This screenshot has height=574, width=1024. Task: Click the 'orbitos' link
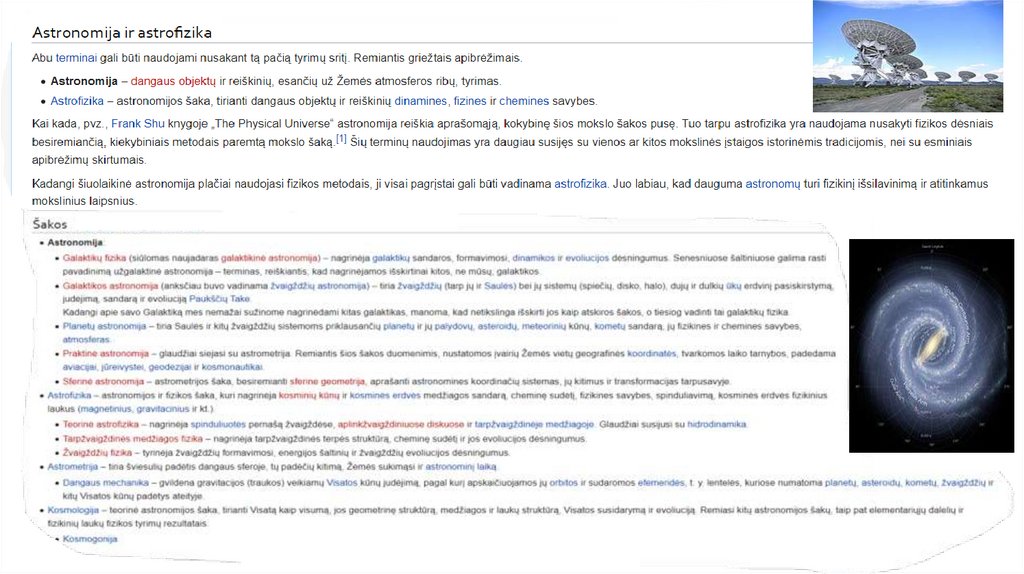563,483
